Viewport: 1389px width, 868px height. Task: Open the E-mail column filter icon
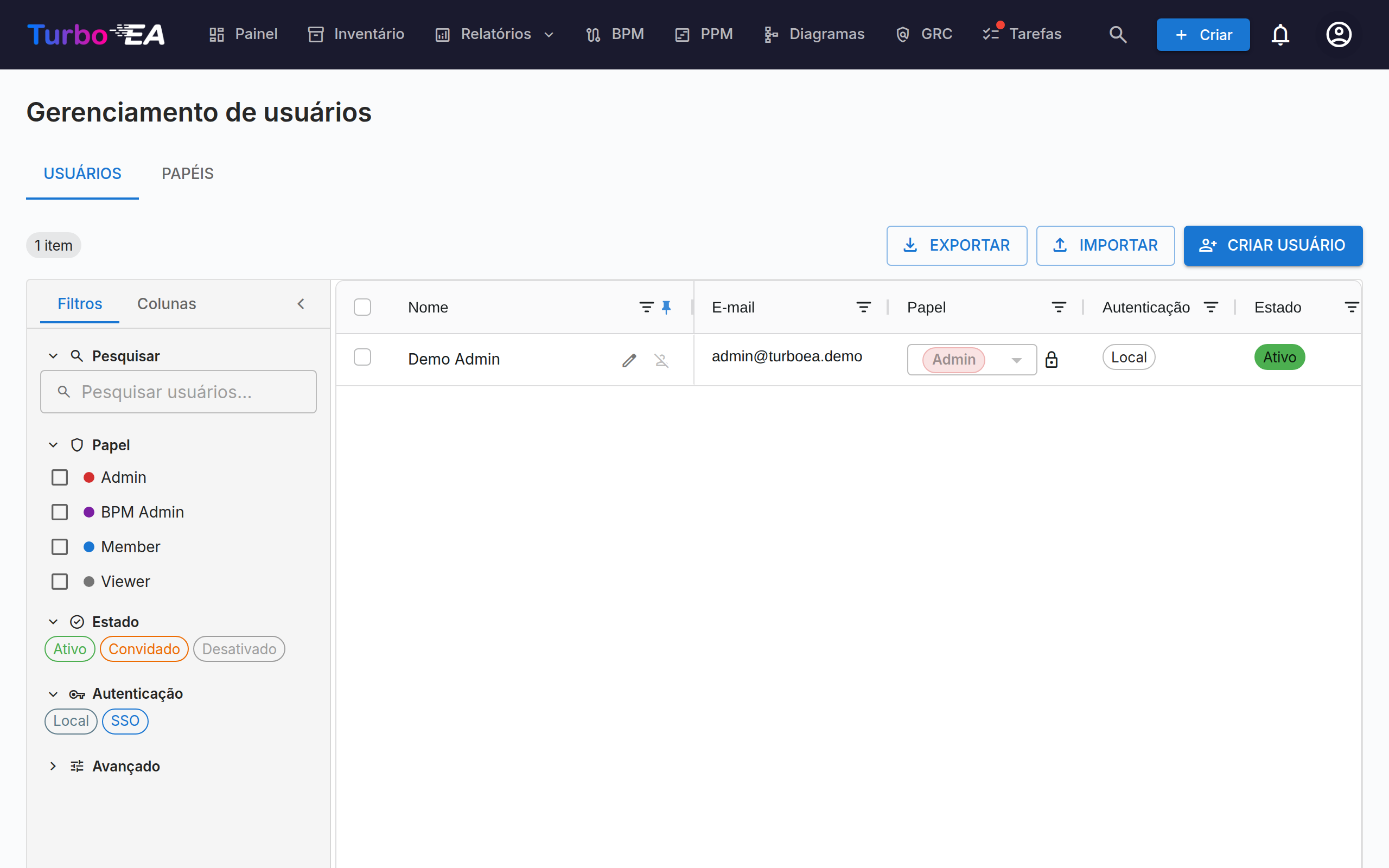863,307
